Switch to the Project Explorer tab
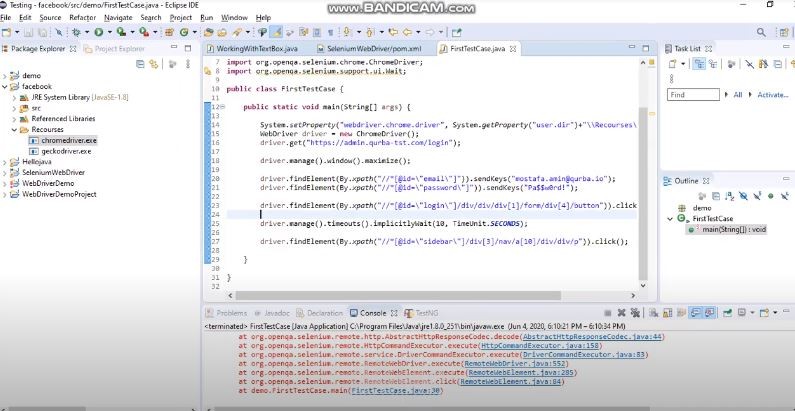 tap(114, 49)
